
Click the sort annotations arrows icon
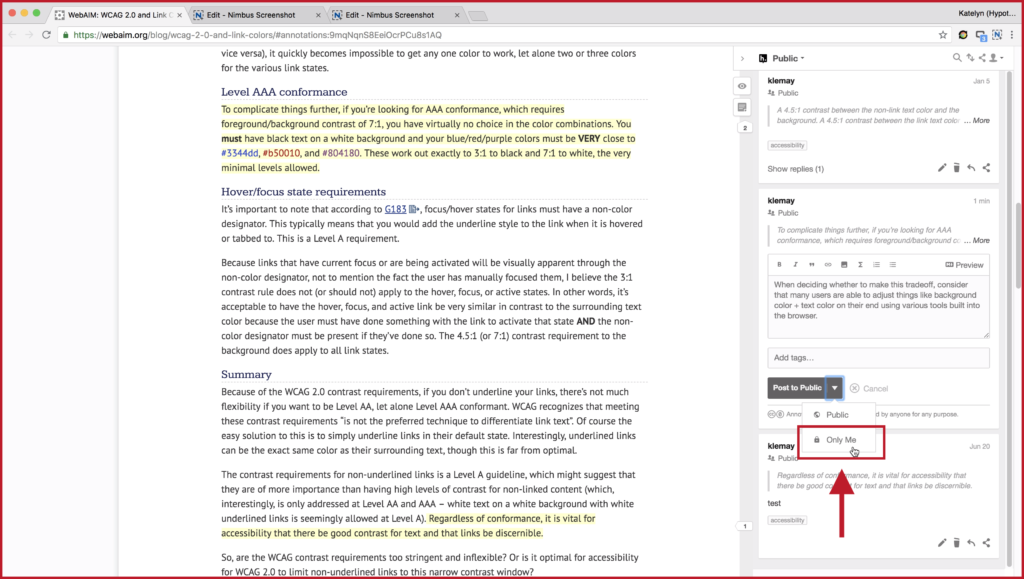point(970,58)
